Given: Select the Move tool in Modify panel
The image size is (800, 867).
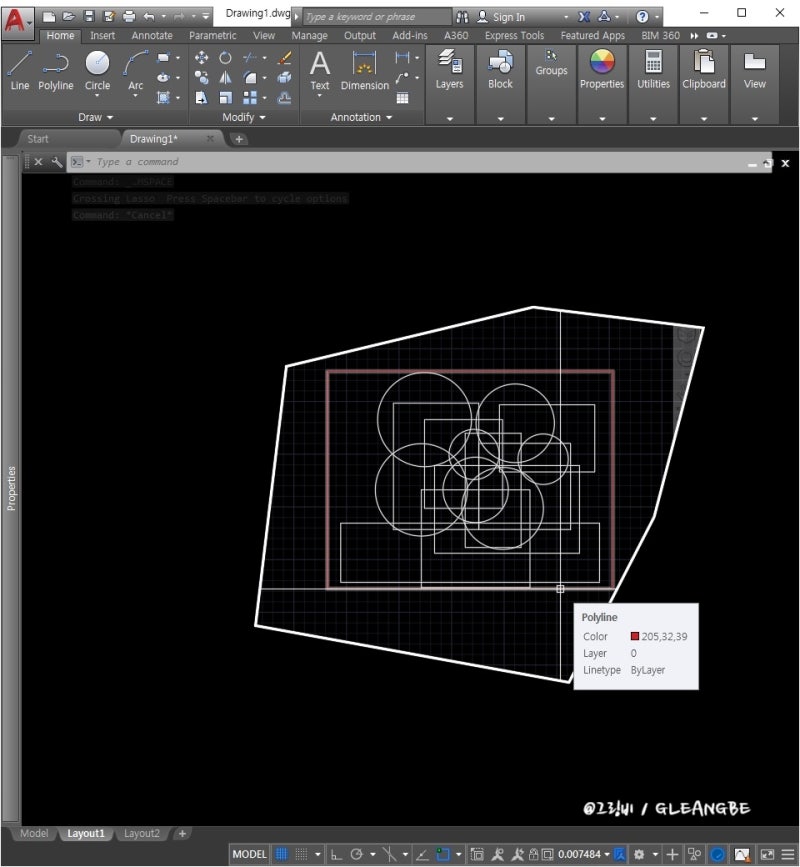Looking at the screenshot, I should pos(202,57).
